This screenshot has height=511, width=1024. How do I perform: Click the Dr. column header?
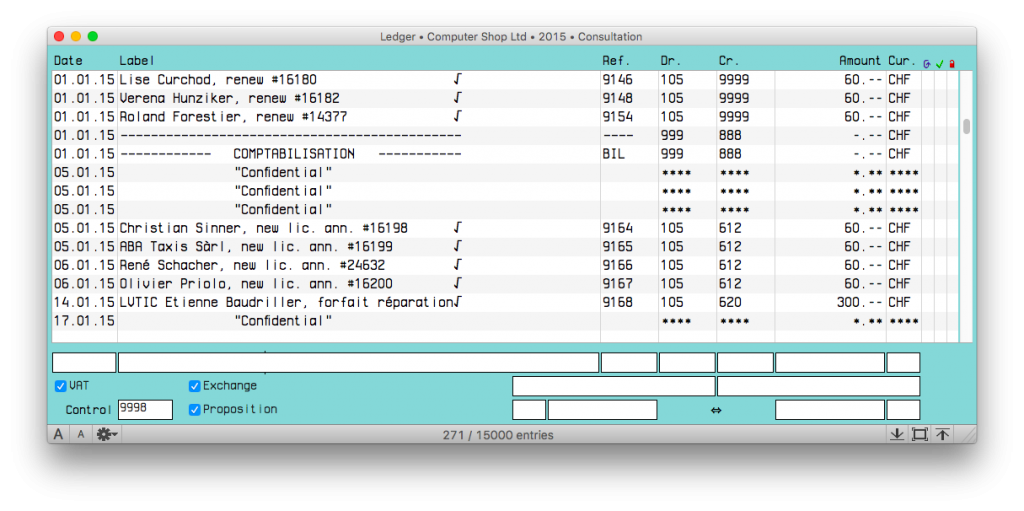(671, 61)
